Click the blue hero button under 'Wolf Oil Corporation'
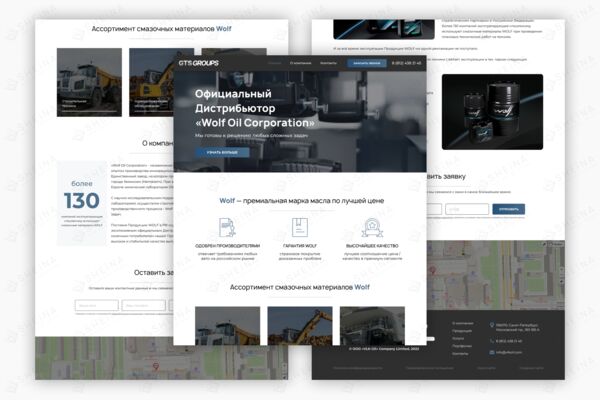600x400 pixels. point(222,152)
